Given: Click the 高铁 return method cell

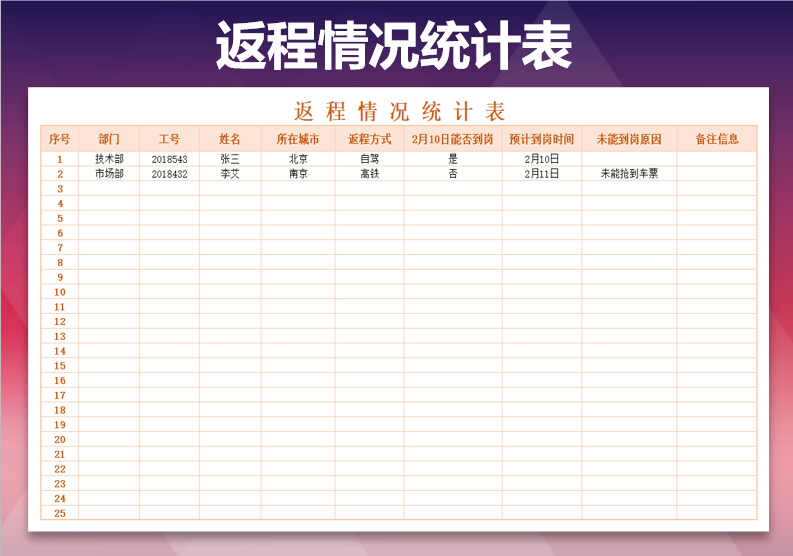Looking at the screenshot, I should (369, 174).
